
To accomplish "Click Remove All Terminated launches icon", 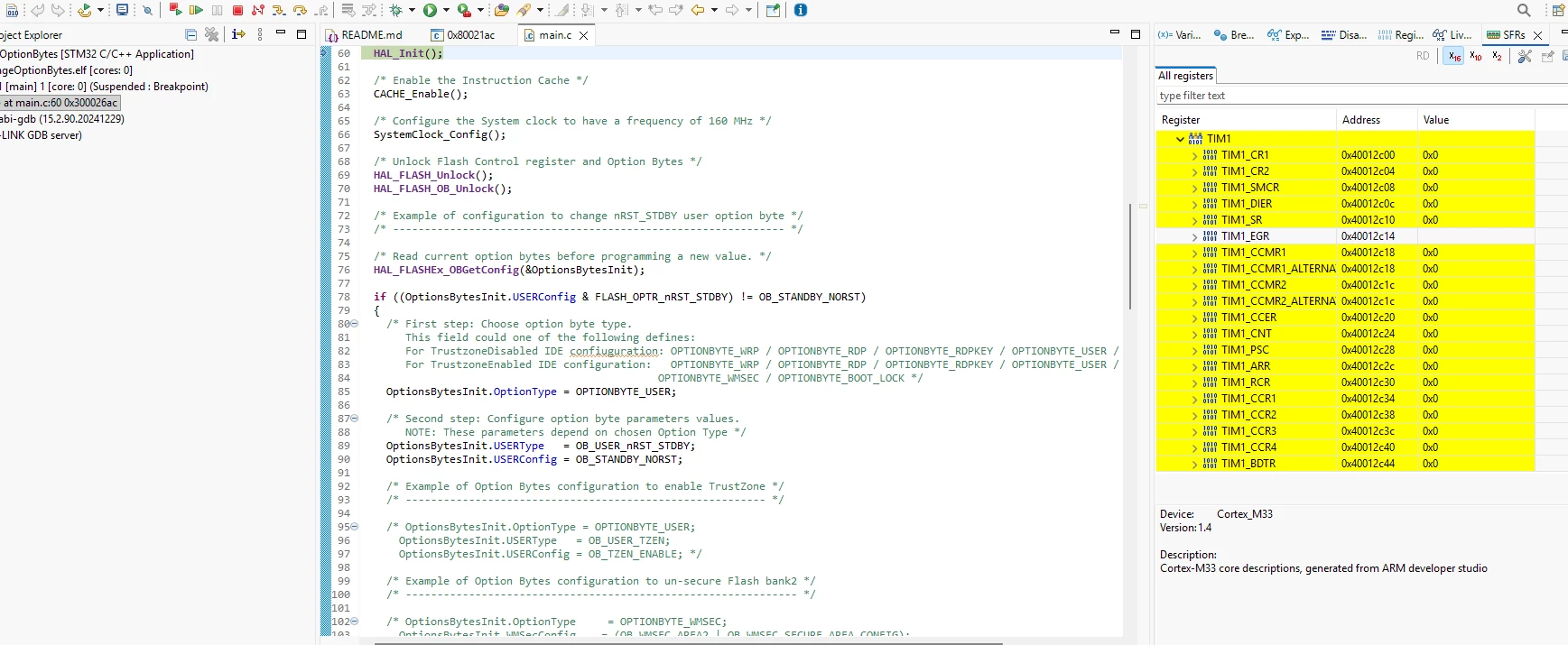I will click(212, 34).
